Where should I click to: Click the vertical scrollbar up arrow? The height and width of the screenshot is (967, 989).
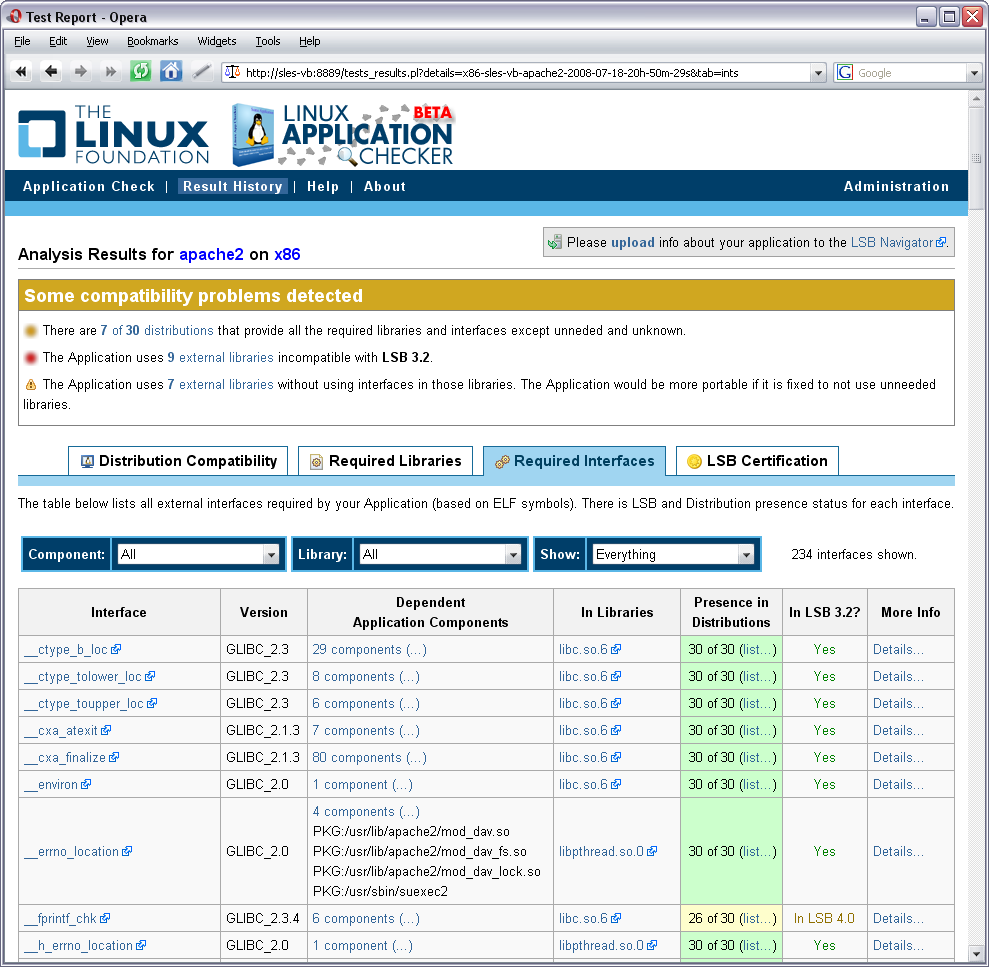(x=976, y=98)
